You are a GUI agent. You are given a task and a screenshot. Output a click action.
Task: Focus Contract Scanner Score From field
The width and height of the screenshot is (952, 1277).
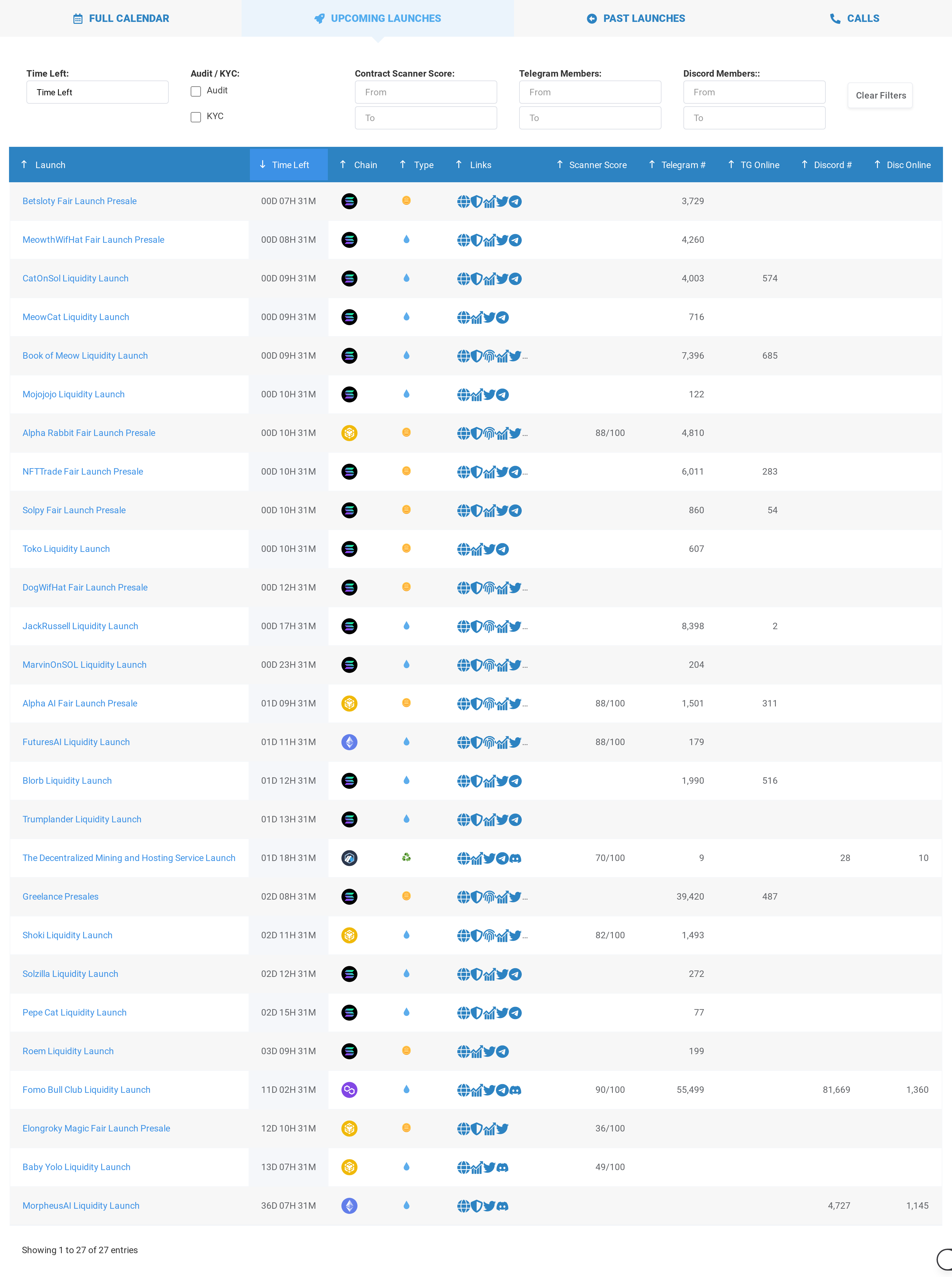coord(426,92)
